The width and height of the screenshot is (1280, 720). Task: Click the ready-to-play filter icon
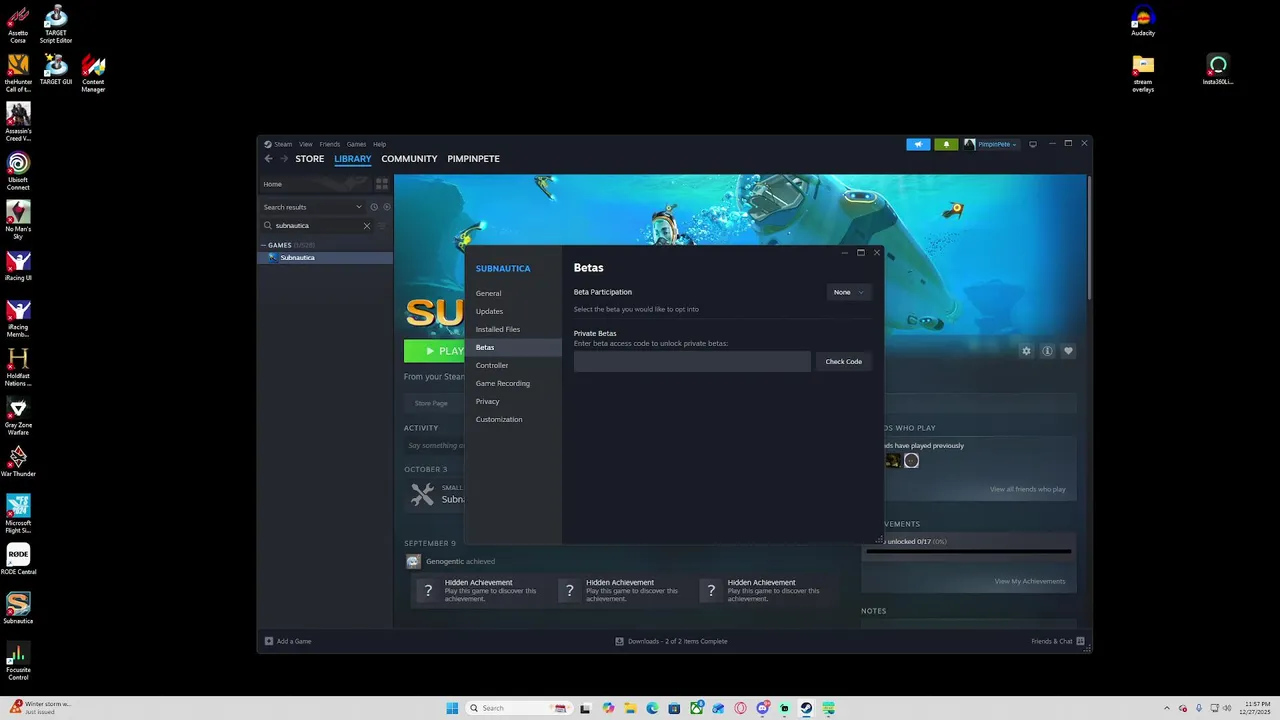[x=387, y=207]
